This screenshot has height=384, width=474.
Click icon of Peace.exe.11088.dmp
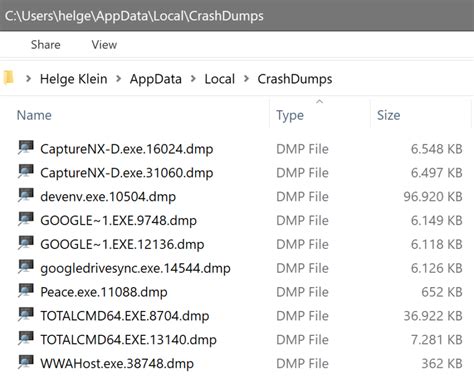click(26, 291)
